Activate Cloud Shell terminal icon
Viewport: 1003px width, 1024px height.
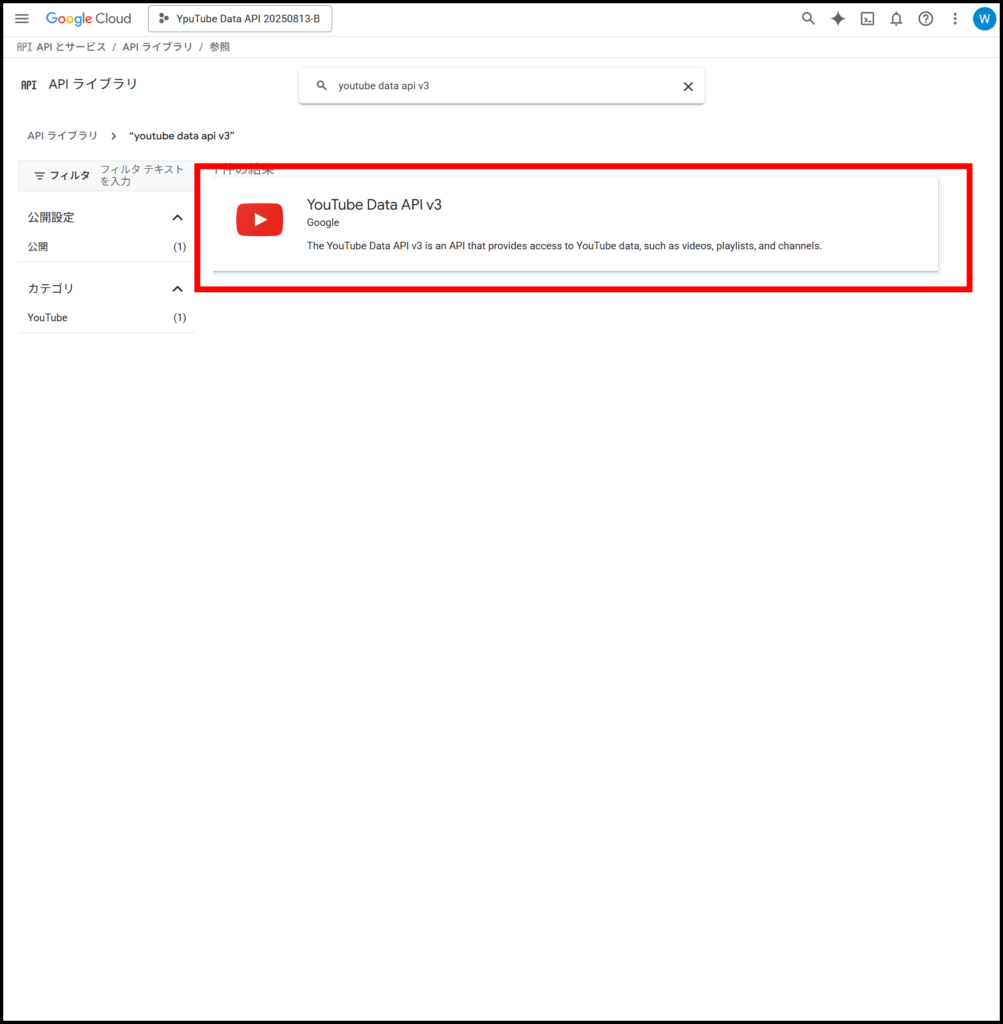pos(867,19)
